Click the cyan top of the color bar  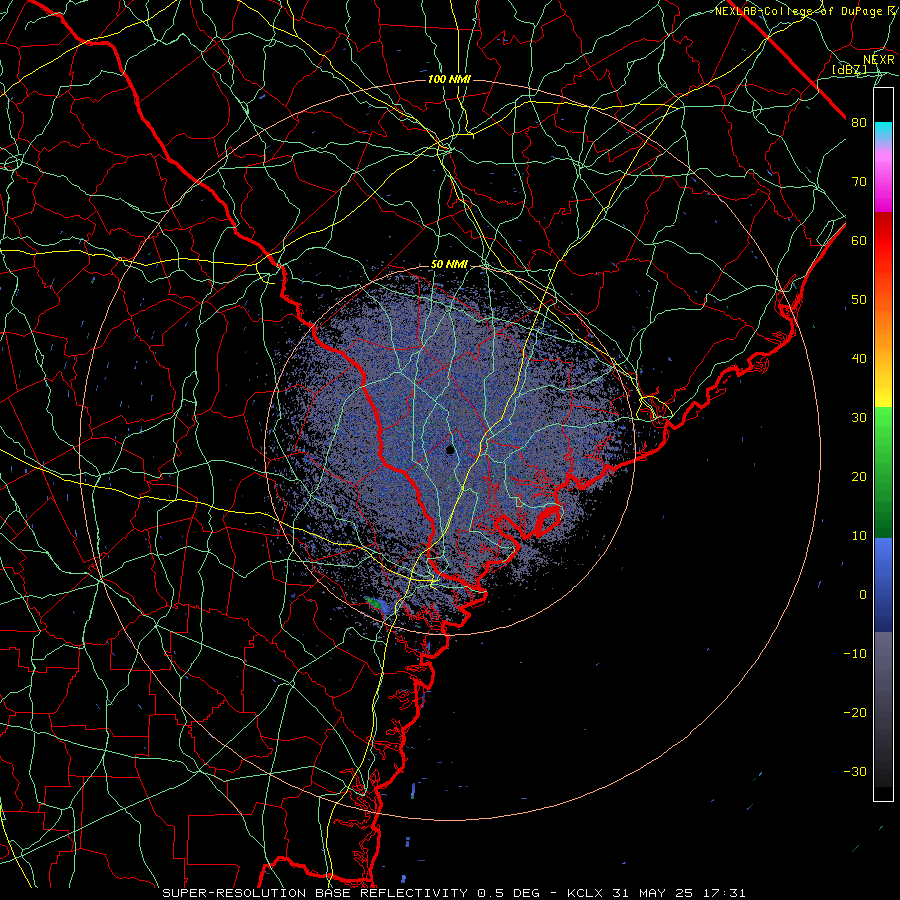[x=883, y=129]
